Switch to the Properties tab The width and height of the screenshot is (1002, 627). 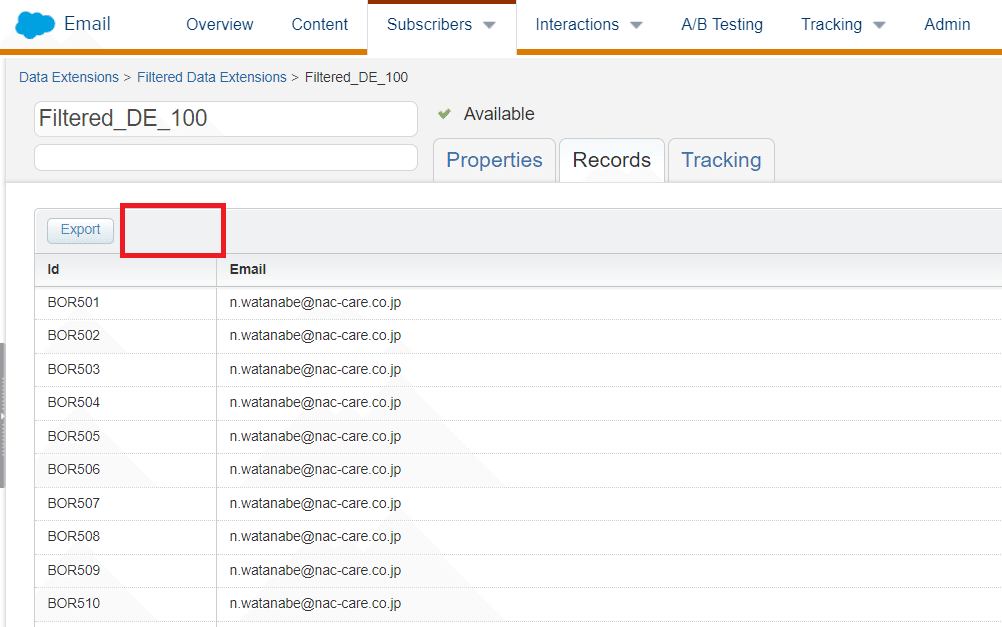494,160
